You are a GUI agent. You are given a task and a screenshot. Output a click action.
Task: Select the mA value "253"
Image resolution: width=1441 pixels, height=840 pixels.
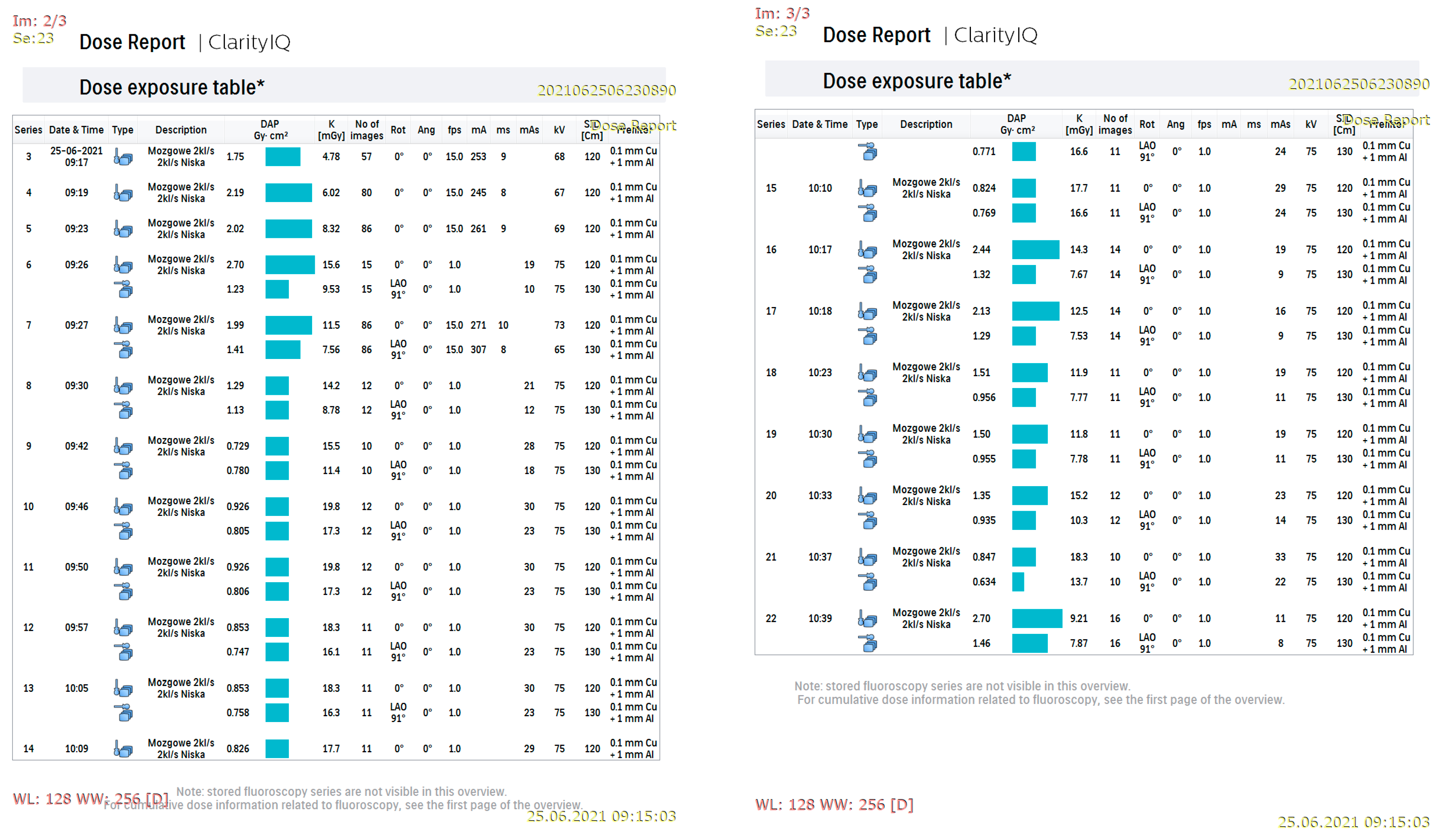(479, 157)
